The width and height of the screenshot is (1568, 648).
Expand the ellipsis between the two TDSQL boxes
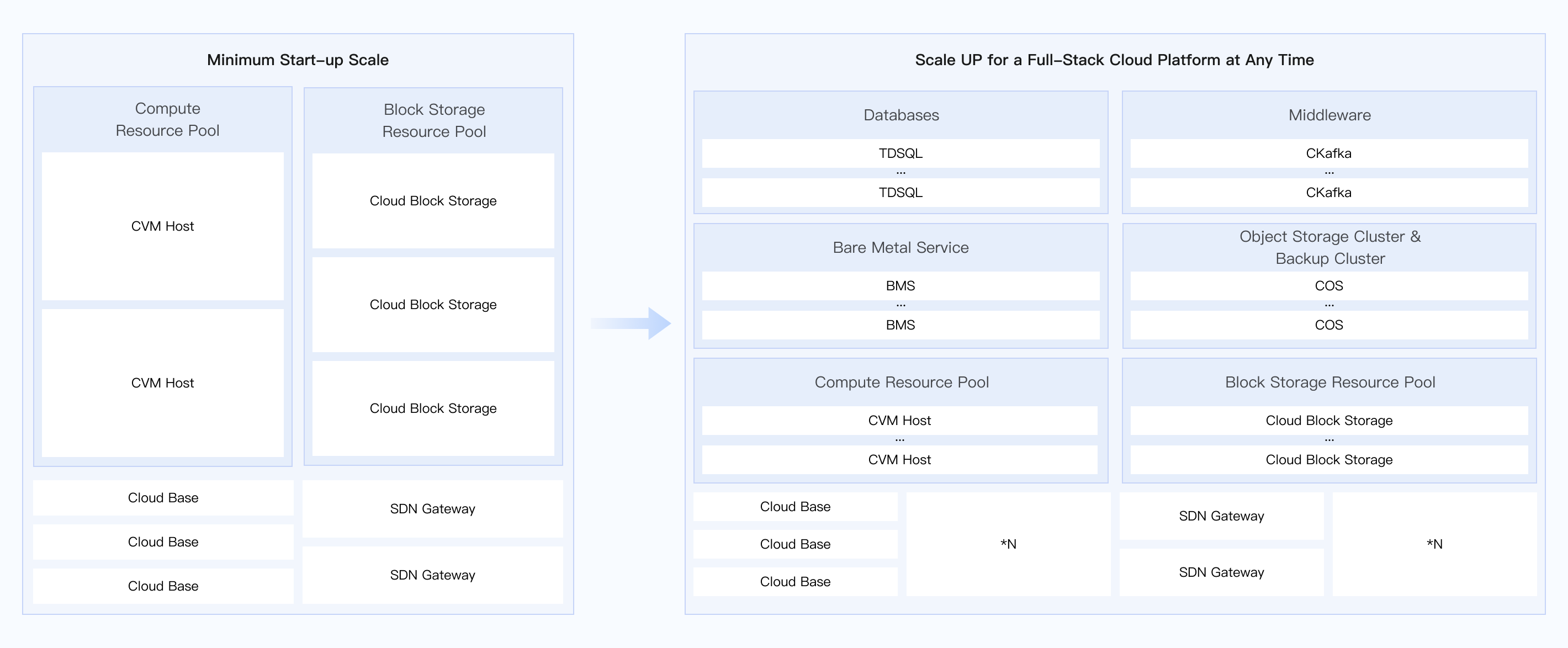point(901,173)
